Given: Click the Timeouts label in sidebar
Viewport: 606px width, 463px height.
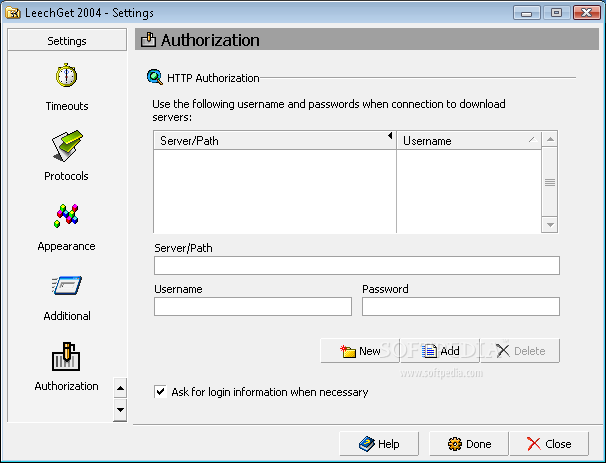Looking at the screenshot, I should click(x=67, y=106).
